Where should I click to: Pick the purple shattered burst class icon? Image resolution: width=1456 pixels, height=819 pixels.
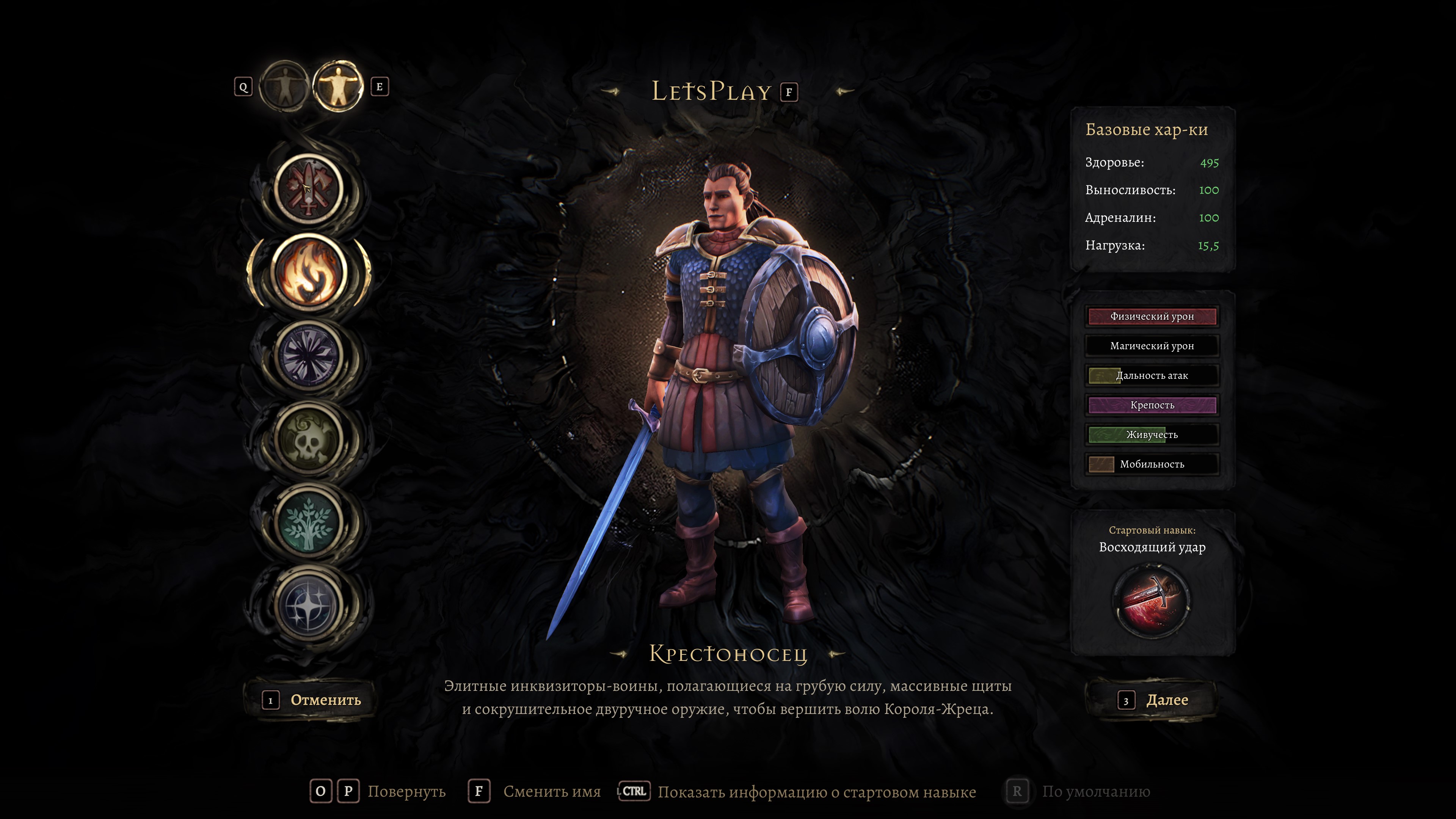309,356
